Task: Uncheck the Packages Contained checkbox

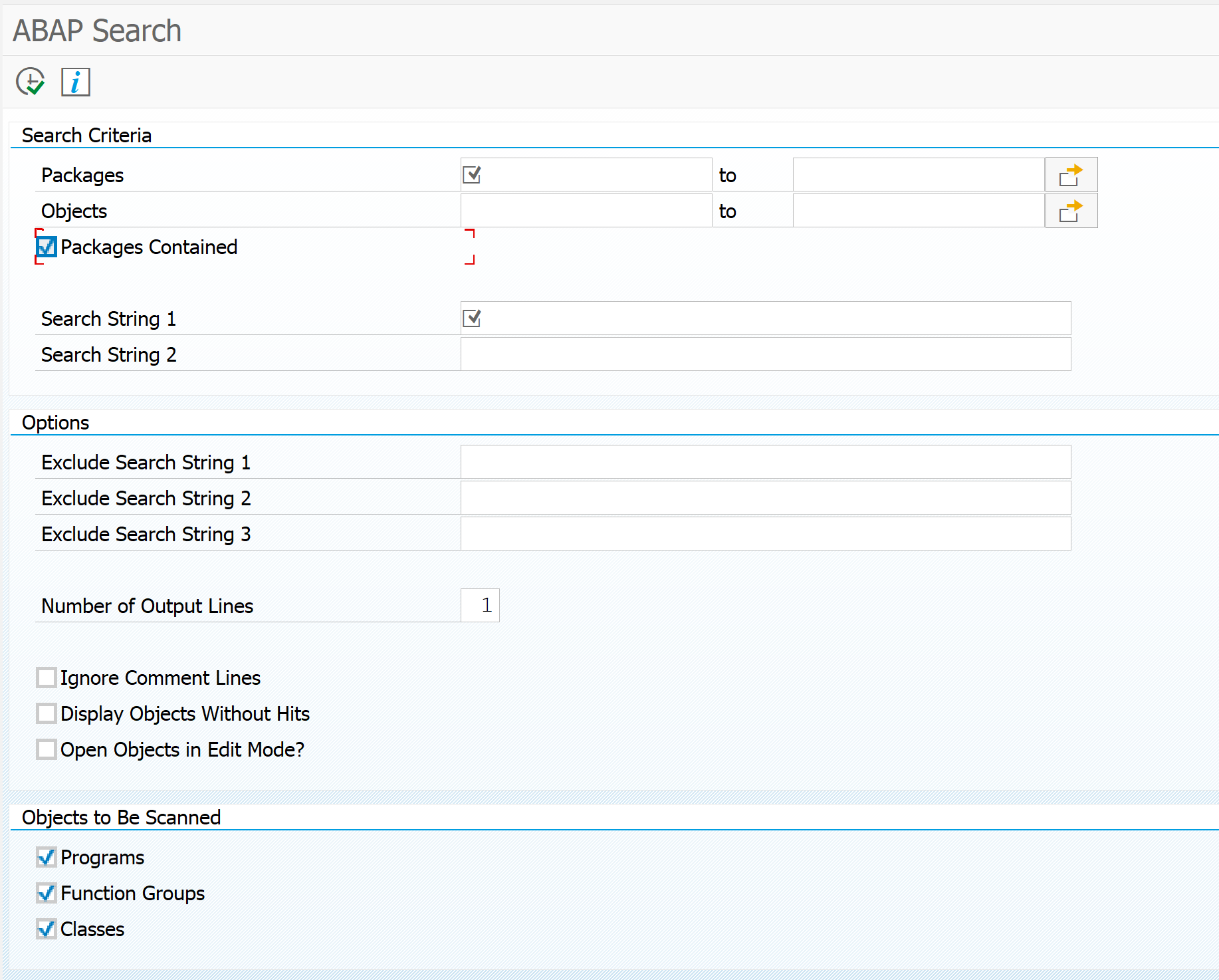Action: coord(45,247)
